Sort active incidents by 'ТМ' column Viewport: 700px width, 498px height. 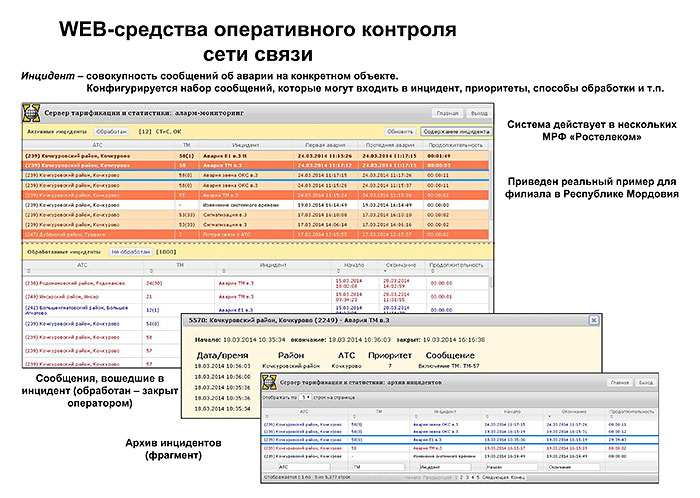(187, 145)
